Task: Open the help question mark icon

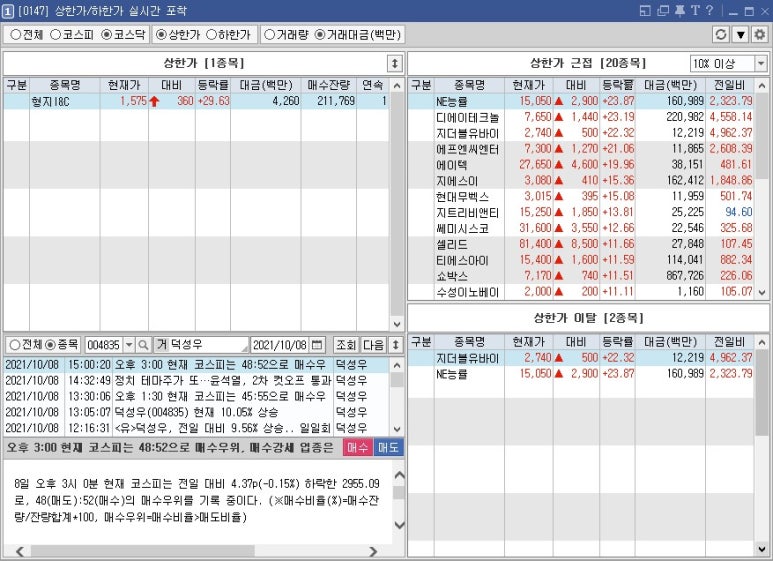Action: tap(709, 10)
